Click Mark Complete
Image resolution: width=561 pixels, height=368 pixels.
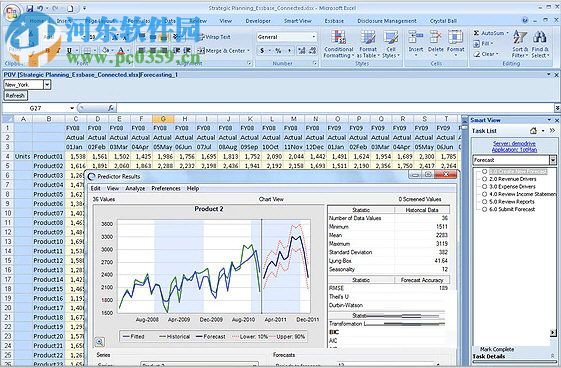tap(497, 349)
